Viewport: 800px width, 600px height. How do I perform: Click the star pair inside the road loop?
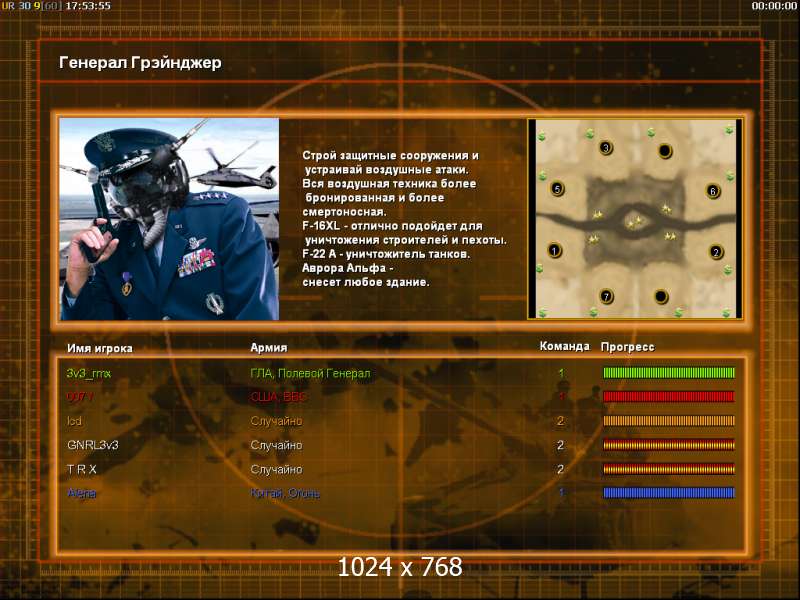click(x=635, y=222)
